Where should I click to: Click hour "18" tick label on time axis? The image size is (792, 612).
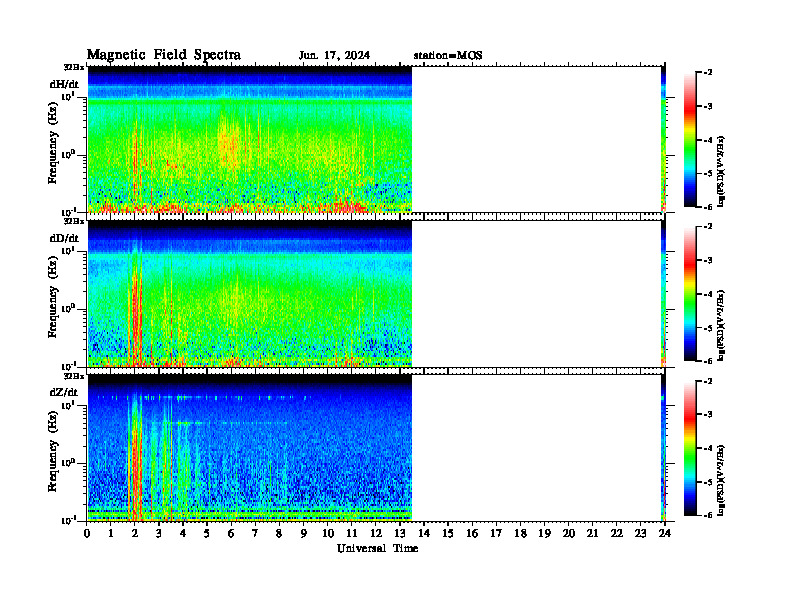520,533
